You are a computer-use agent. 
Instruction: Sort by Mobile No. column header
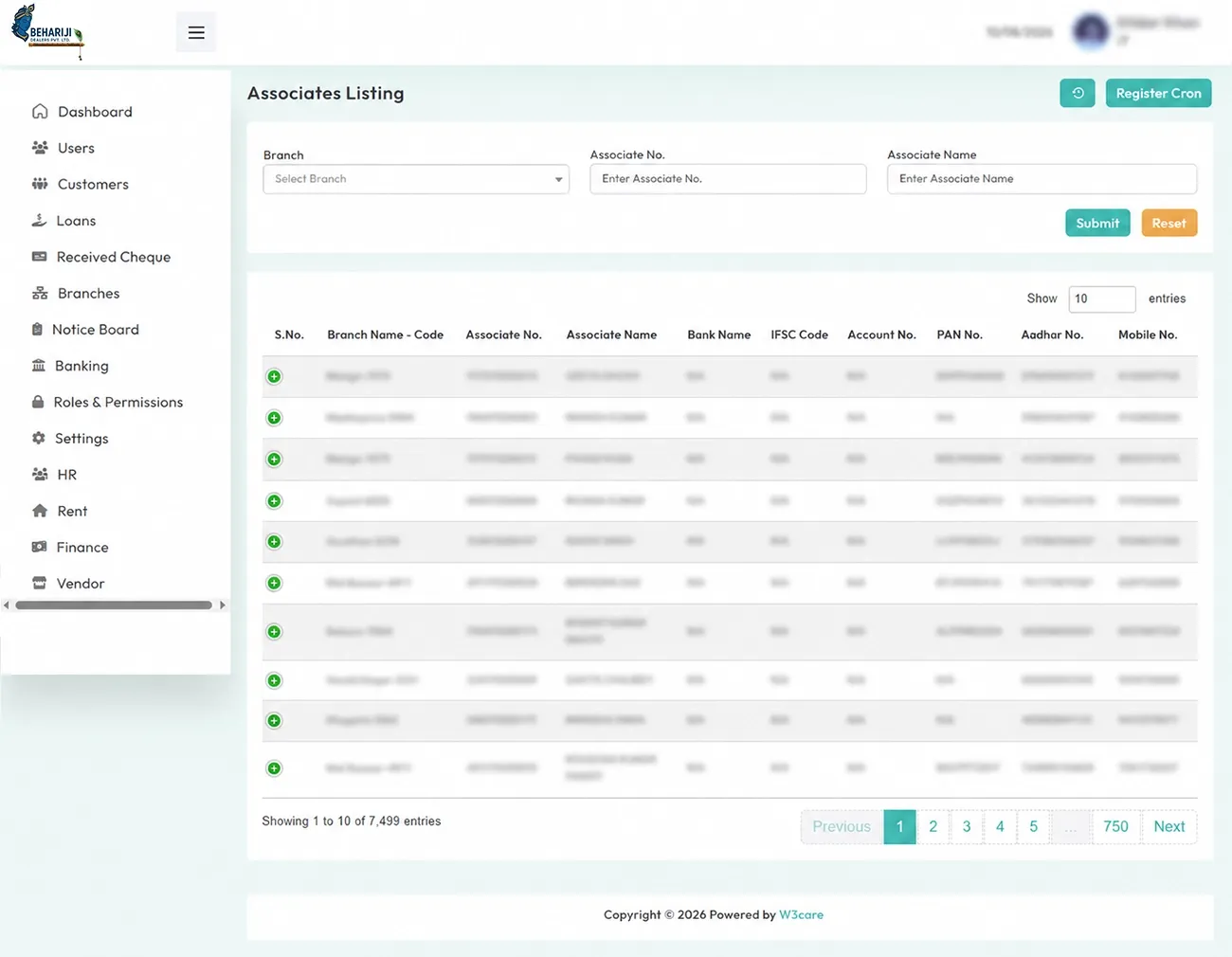[x=1148, y=334]
